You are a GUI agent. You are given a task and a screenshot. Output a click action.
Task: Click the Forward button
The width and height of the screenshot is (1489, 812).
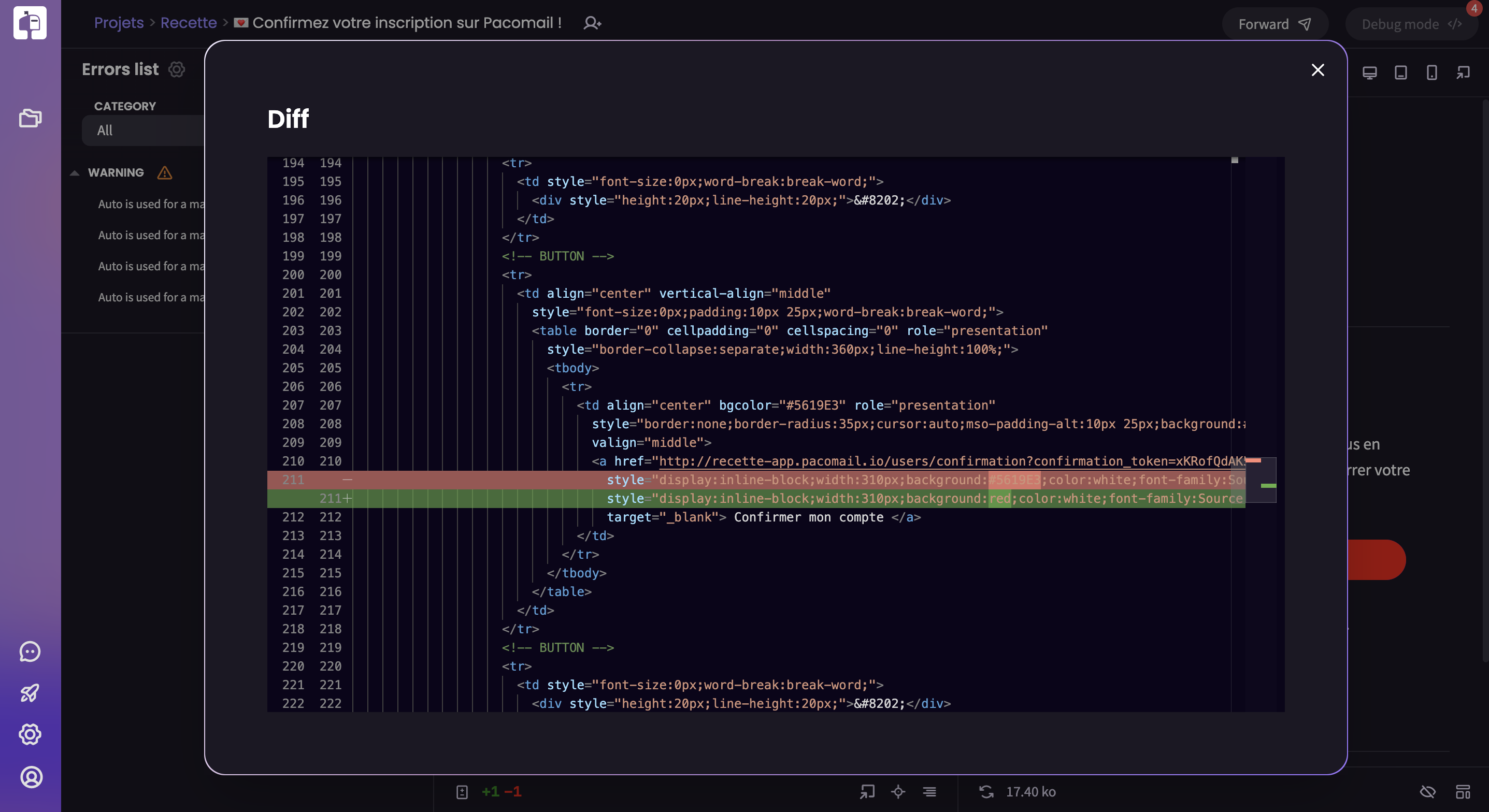(x=1275, y=24)
